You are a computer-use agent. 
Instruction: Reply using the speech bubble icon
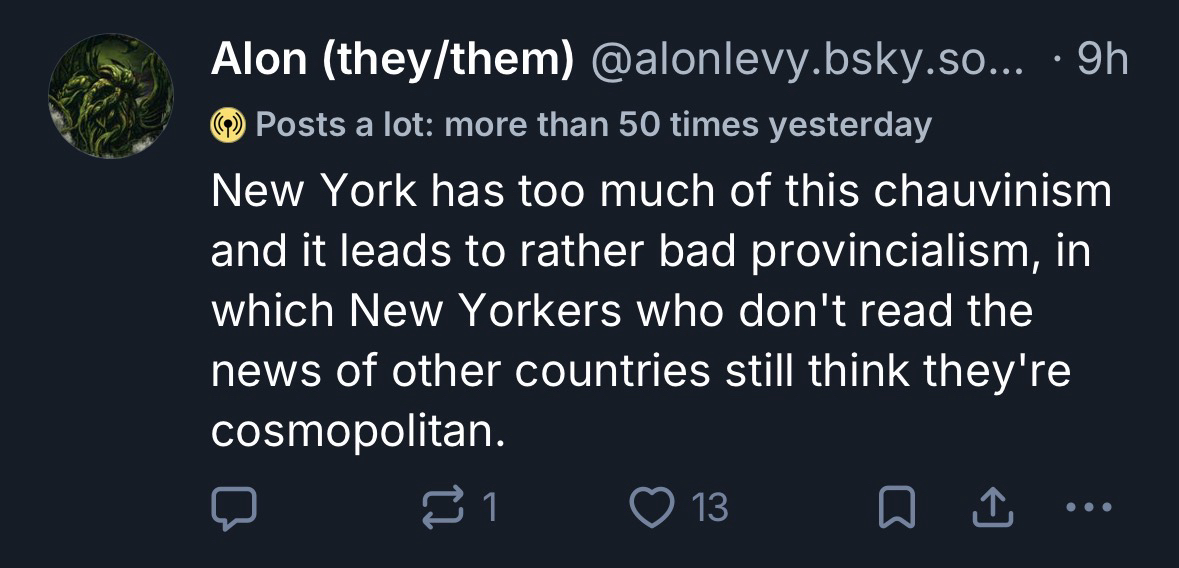click(x=234, y=509)
